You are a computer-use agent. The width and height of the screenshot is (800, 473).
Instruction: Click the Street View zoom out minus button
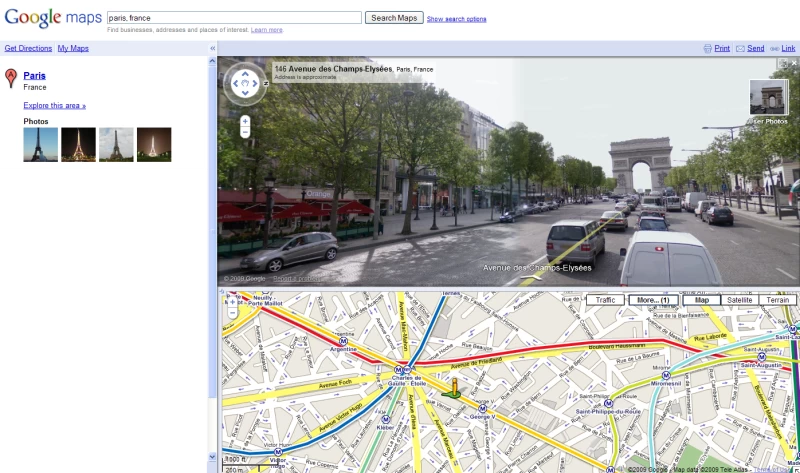[x=245, y=132]
